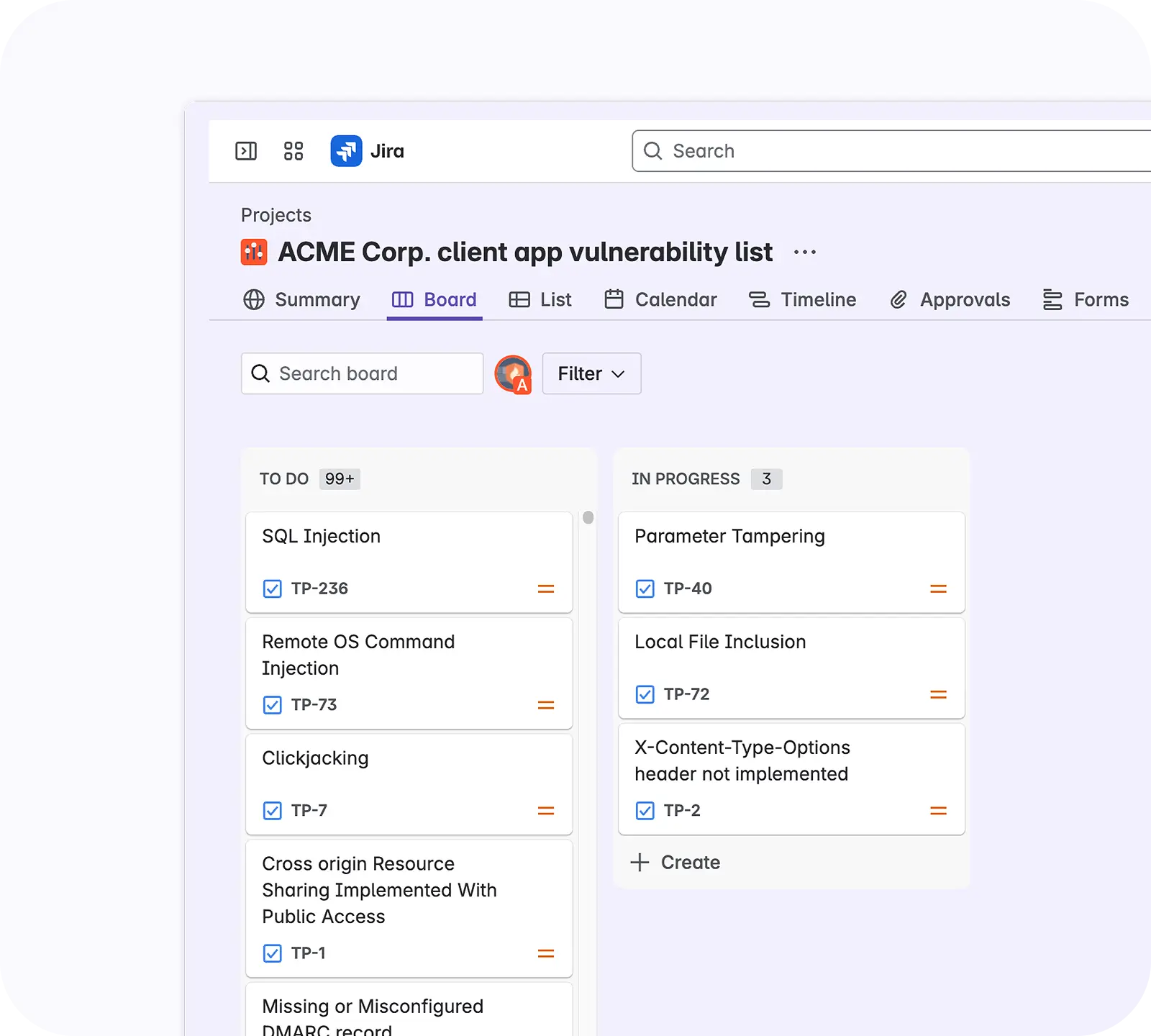Click the TP-1 issue key
The width and height of the screenshot is (1151, 1036).
309,953
